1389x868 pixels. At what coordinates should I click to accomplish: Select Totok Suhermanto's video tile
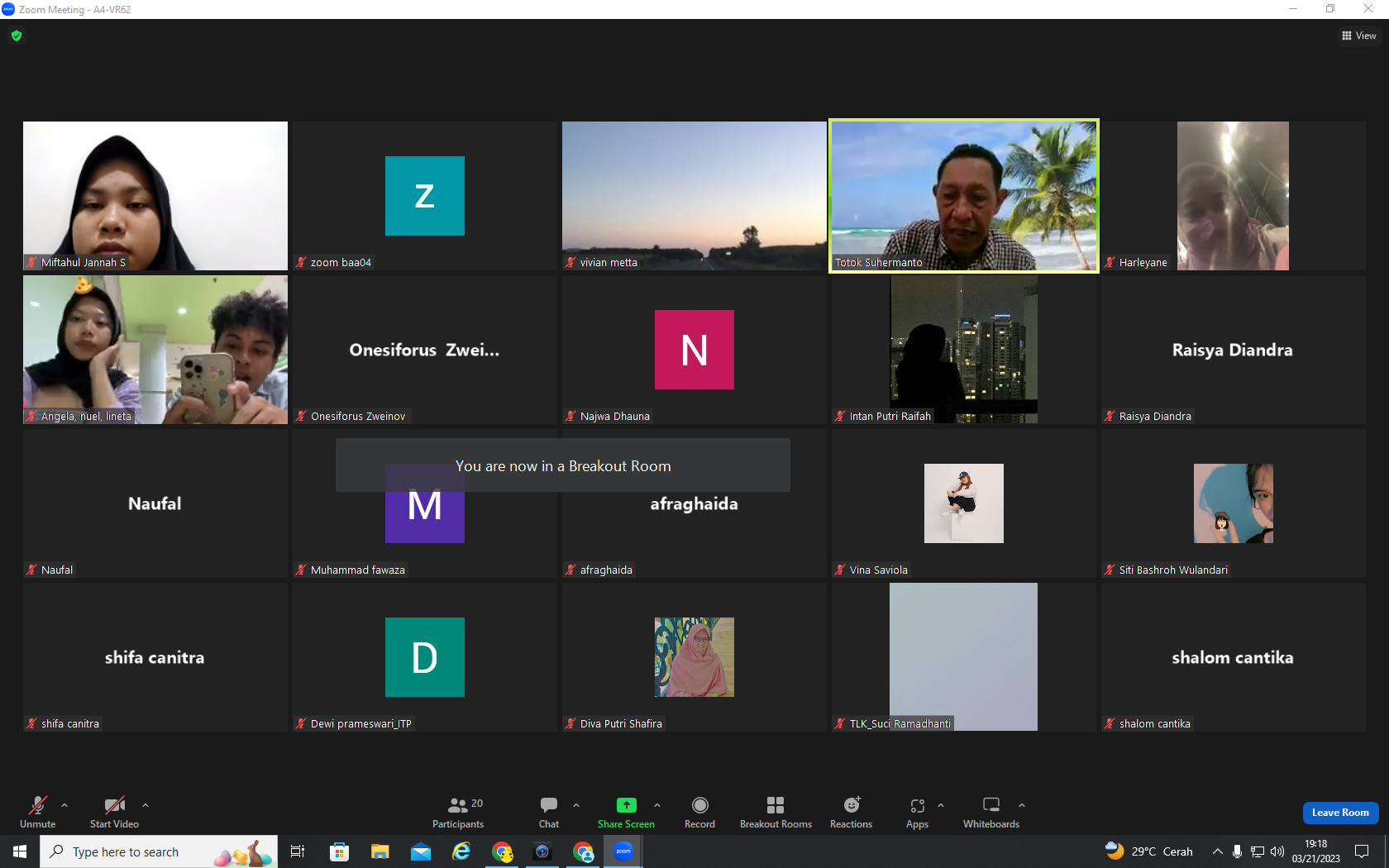point(964,196)
